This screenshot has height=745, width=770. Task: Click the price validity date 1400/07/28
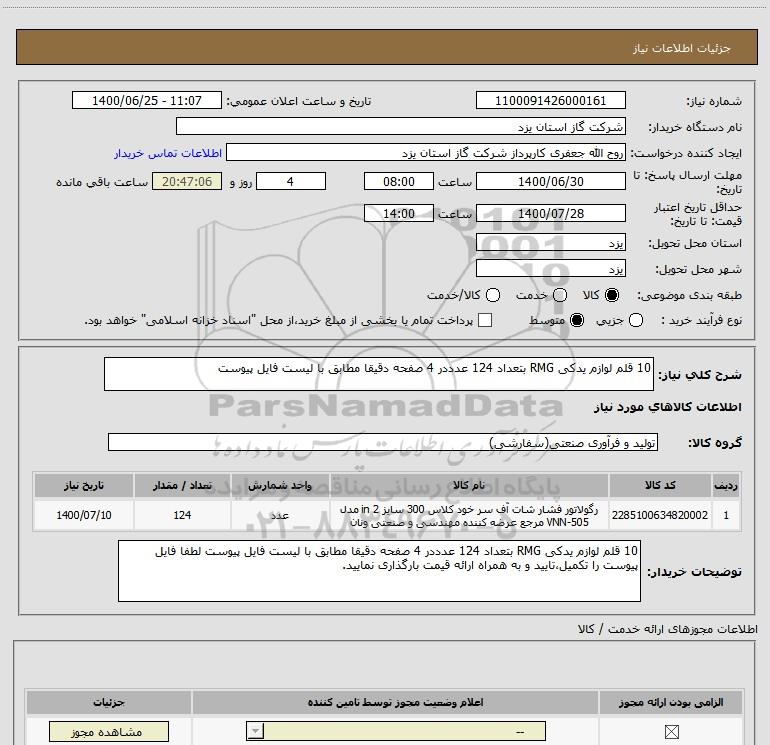pos(550,213)
